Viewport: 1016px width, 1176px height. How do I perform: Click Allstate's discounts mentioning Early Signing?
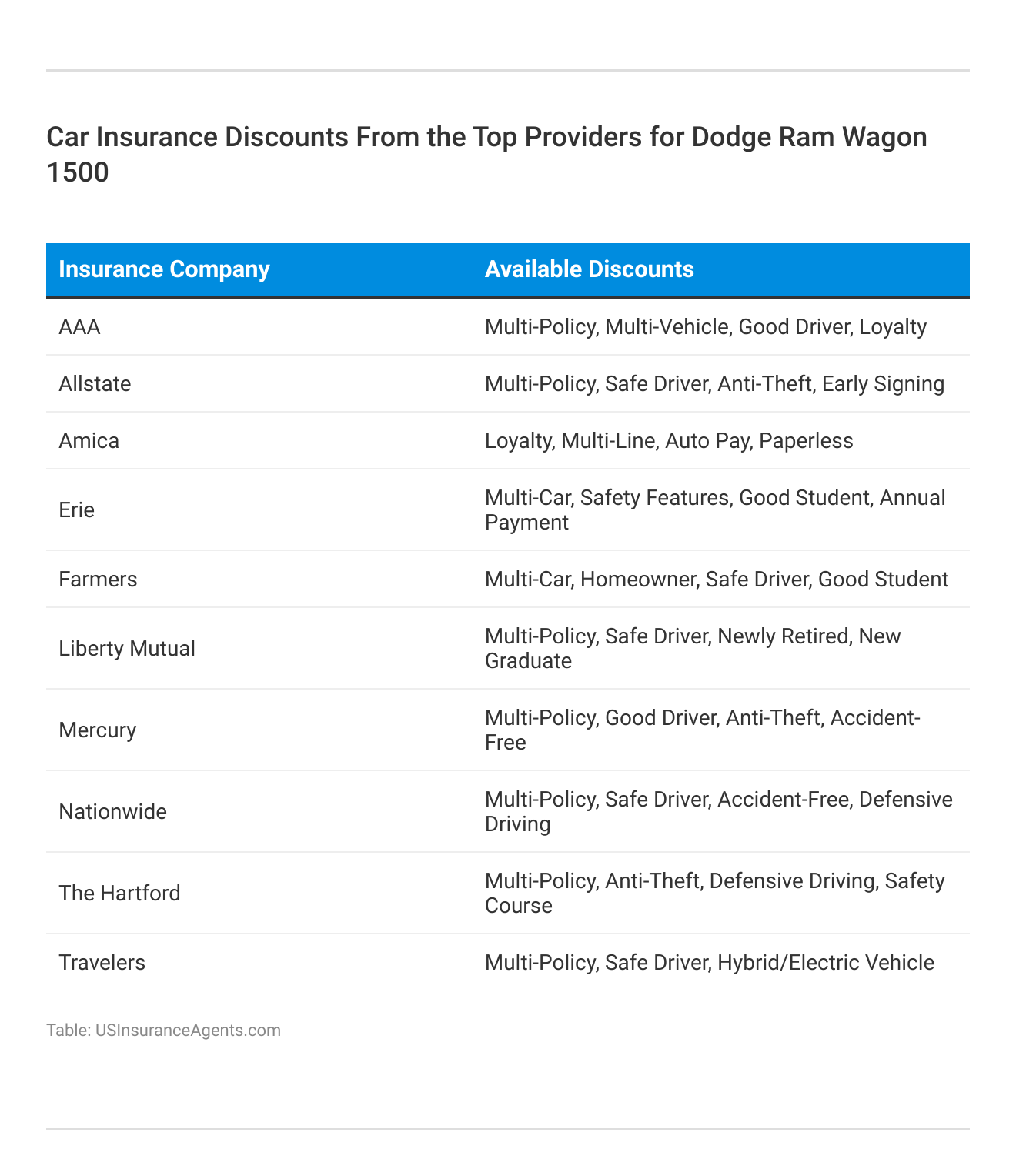[x=714, y=384]
